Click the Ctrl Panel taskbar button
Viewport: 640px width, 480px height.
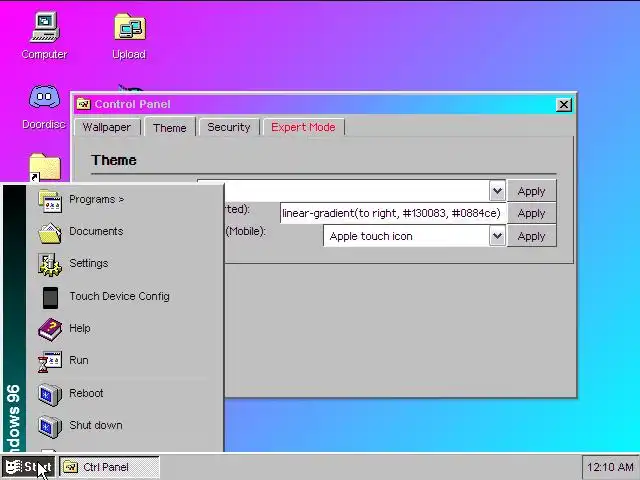(109, 467)
